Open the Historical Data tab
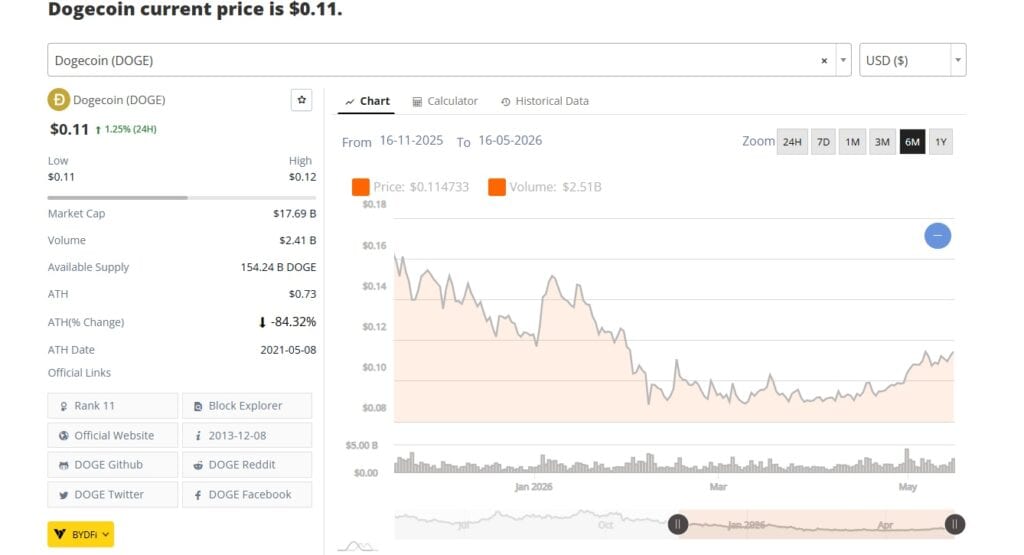This screenshot has width=1024, height=555. [x=545, y=101]
